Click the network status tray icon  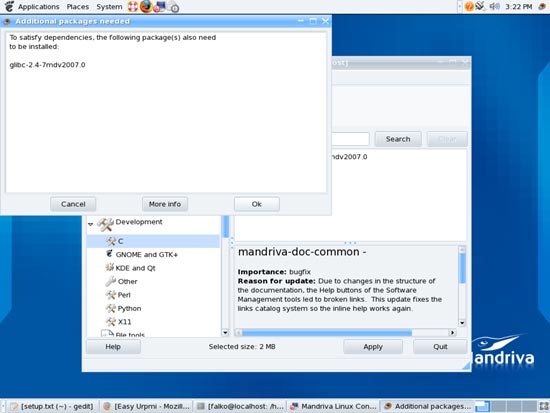(481, 6)
